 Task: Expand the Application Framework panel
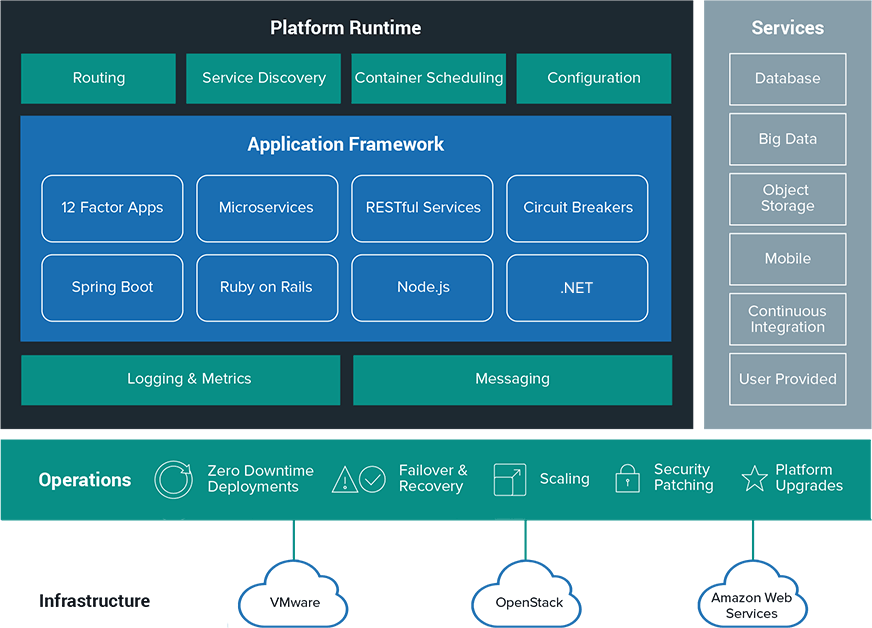(x=345, y=144)
